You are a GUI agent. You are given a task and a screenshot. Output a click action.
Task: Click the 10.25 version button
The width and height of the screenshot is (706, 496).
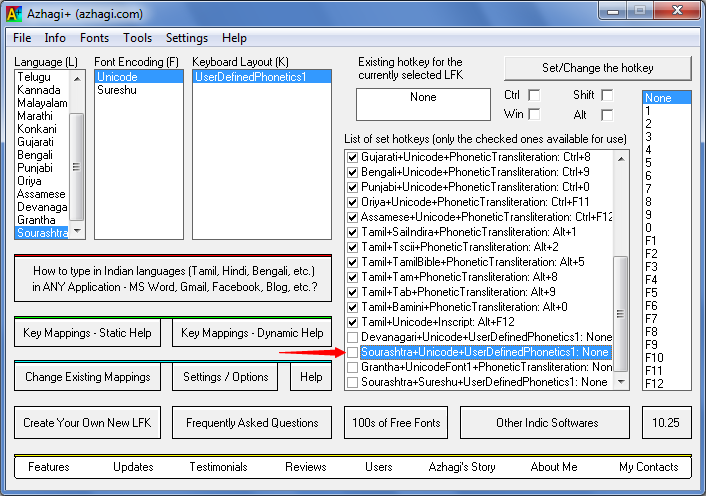pyautogui.click(x=666, y=423)
